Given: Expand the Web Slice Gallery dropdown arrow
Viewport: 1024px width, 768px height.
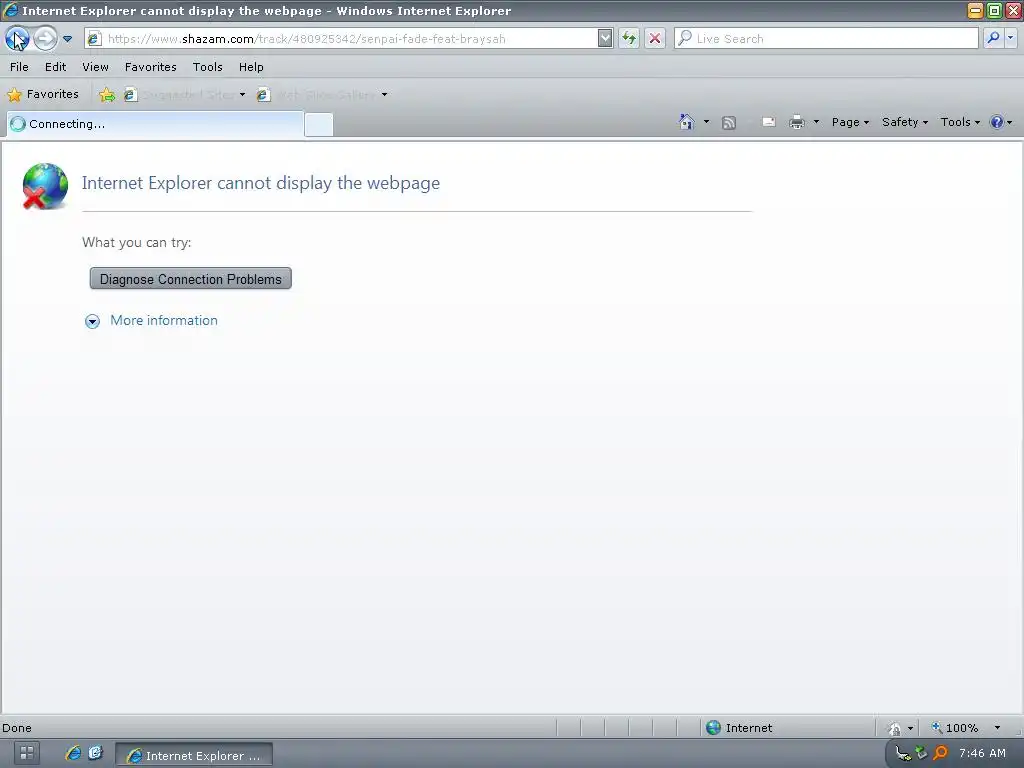Looking at the screenshot, I should 385,95.
